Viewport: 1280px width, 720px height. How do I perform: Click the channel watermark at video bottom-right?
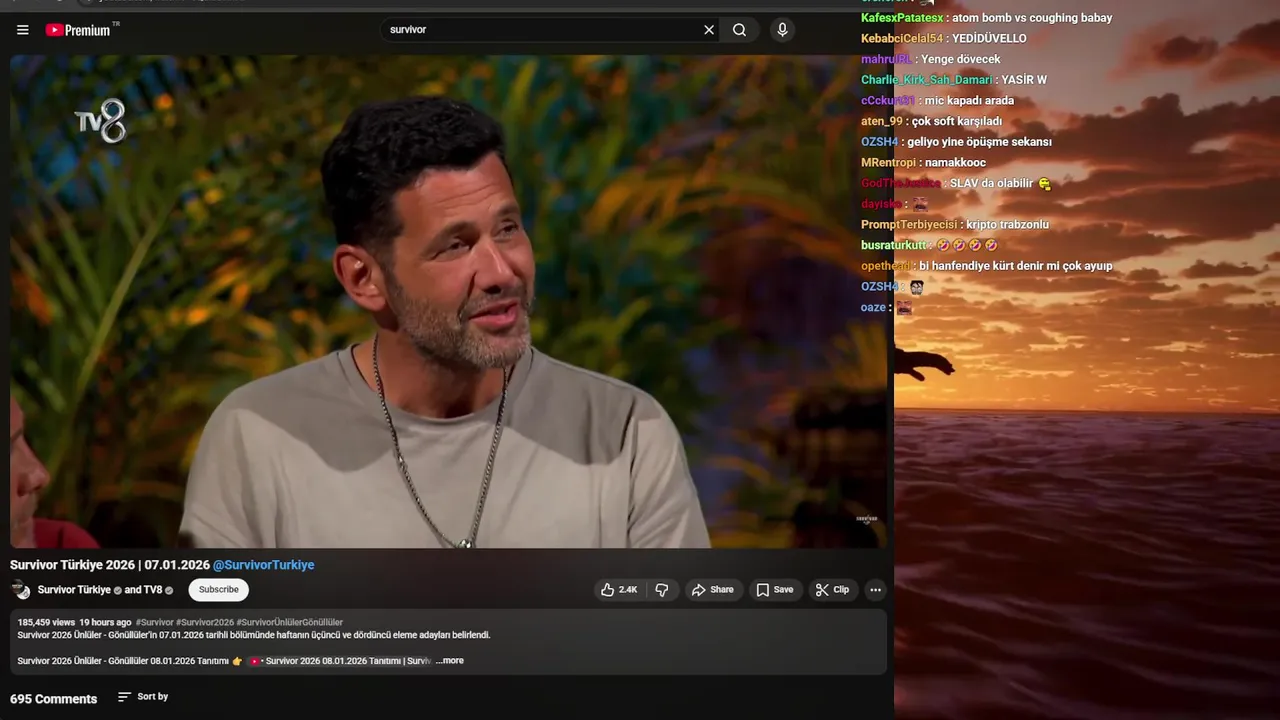point(866,519)
